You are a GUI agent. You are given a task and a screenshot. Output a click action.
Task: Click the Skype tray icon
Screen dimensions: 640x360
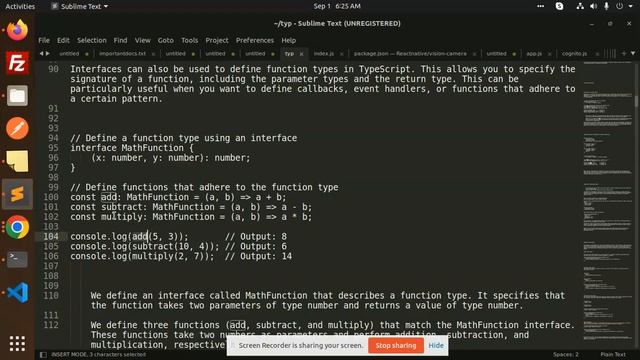point(559,6)
